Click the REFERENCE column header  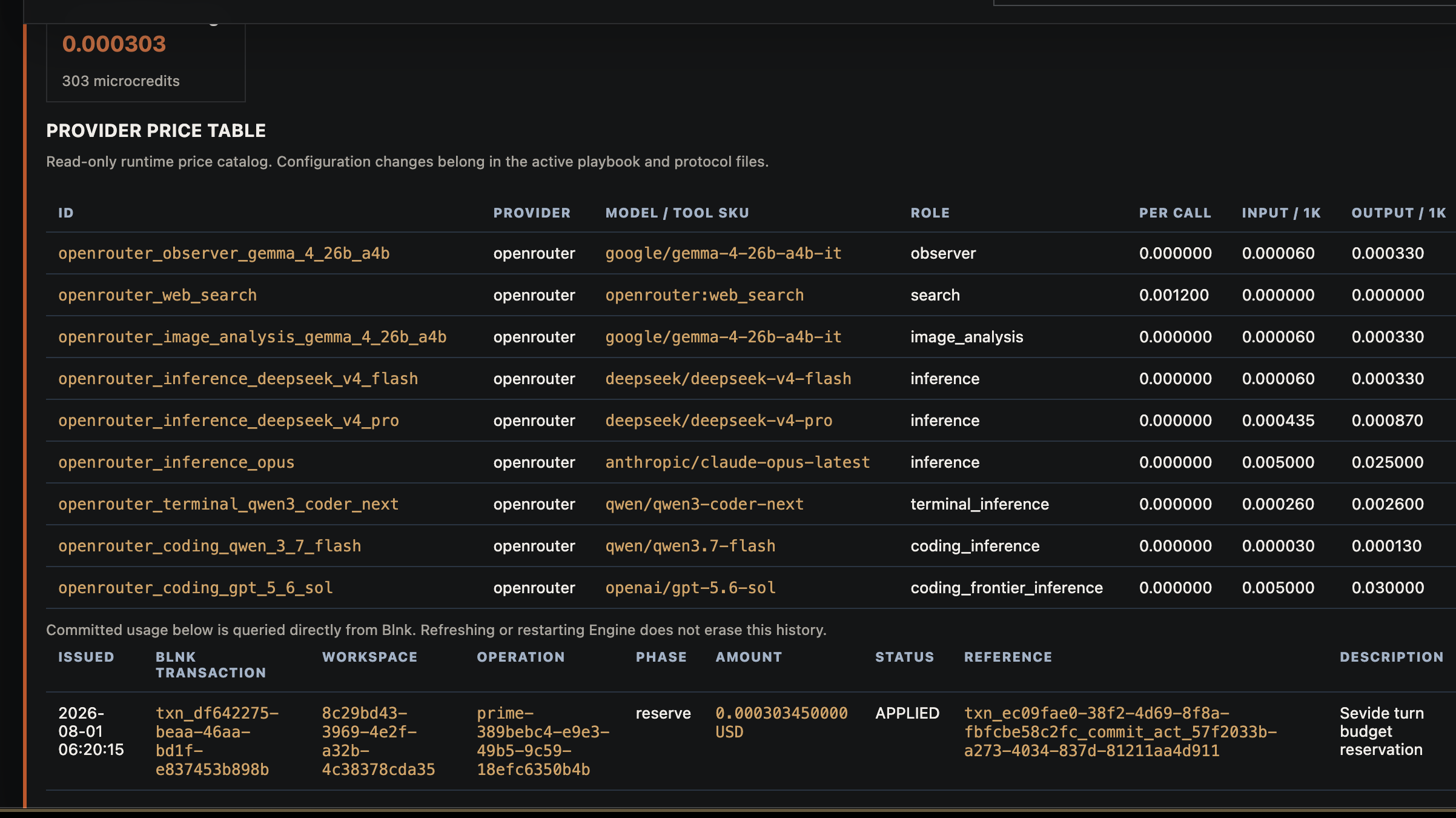[x=1008, y=657]
